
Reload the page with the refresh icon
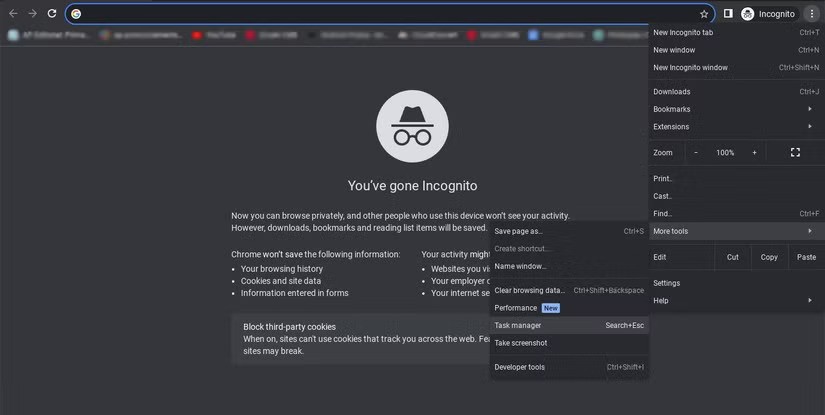(x=52, y=14)
